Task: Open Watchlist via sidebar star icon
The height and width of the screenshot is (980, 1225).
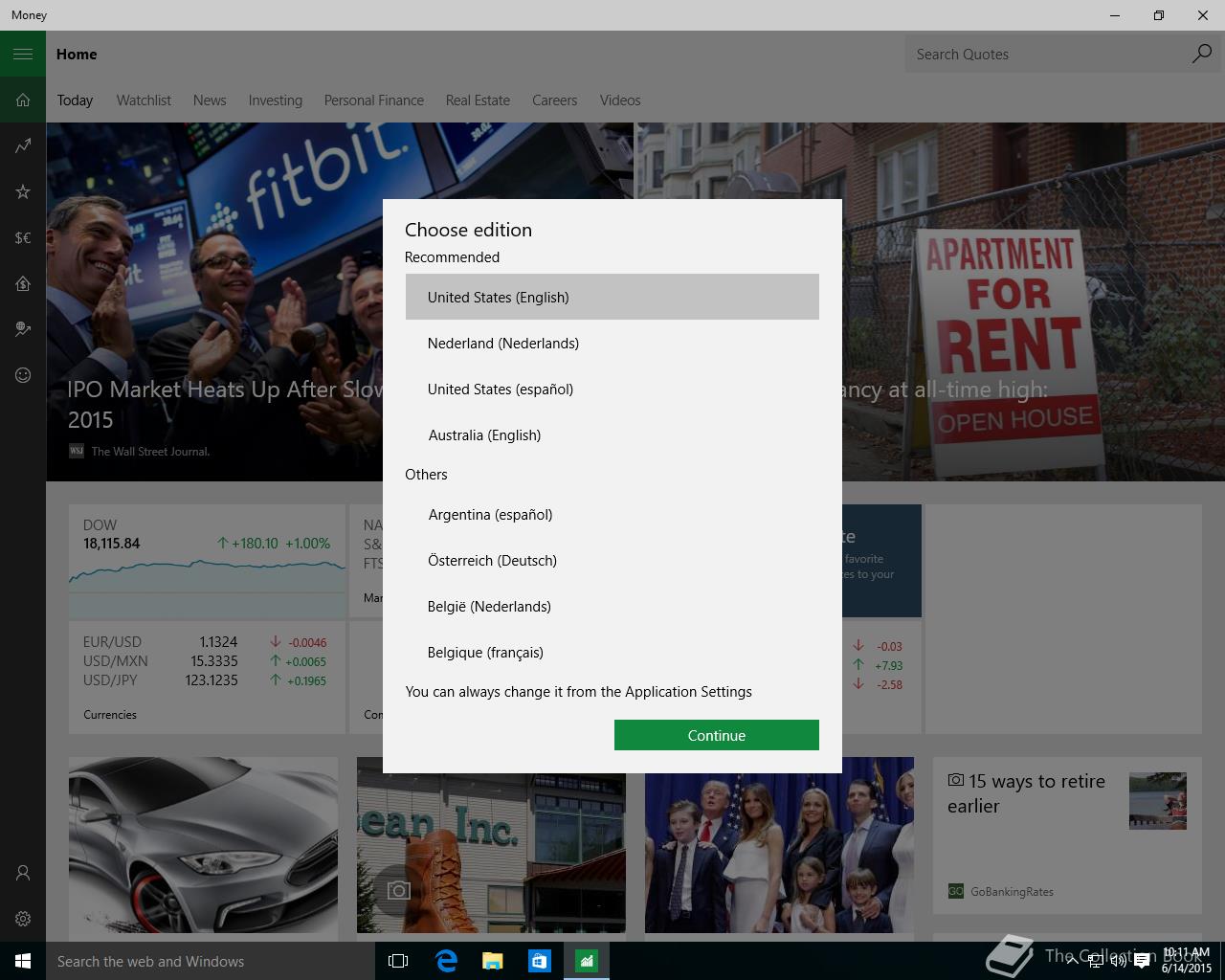Action: coord(23,191)
